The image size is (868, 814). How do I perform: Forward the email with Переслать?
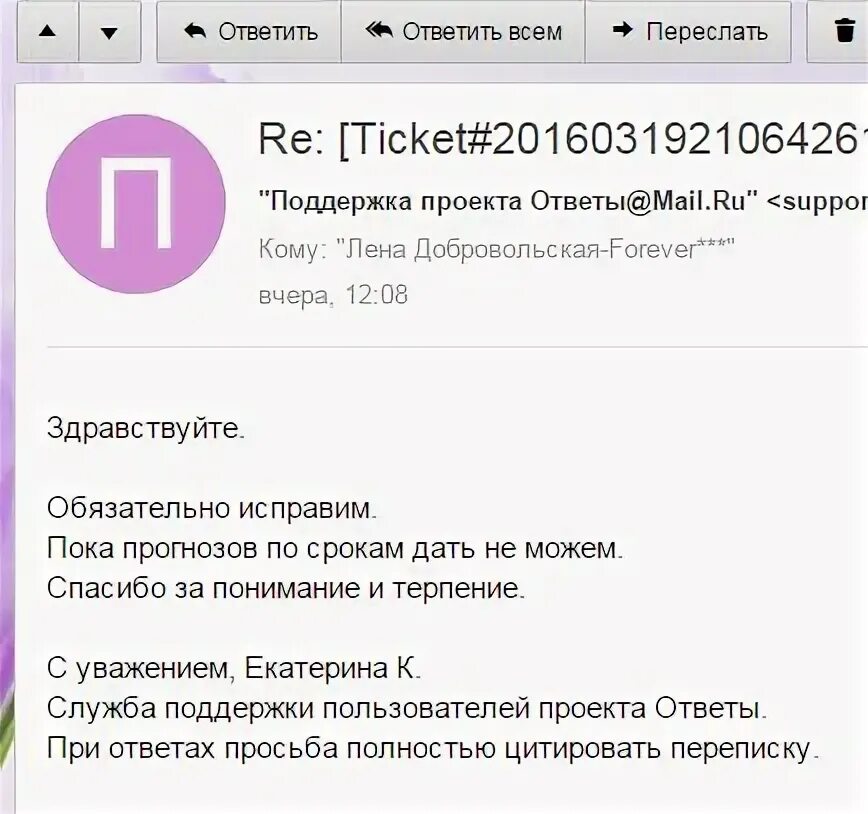[x=687, y=32]
